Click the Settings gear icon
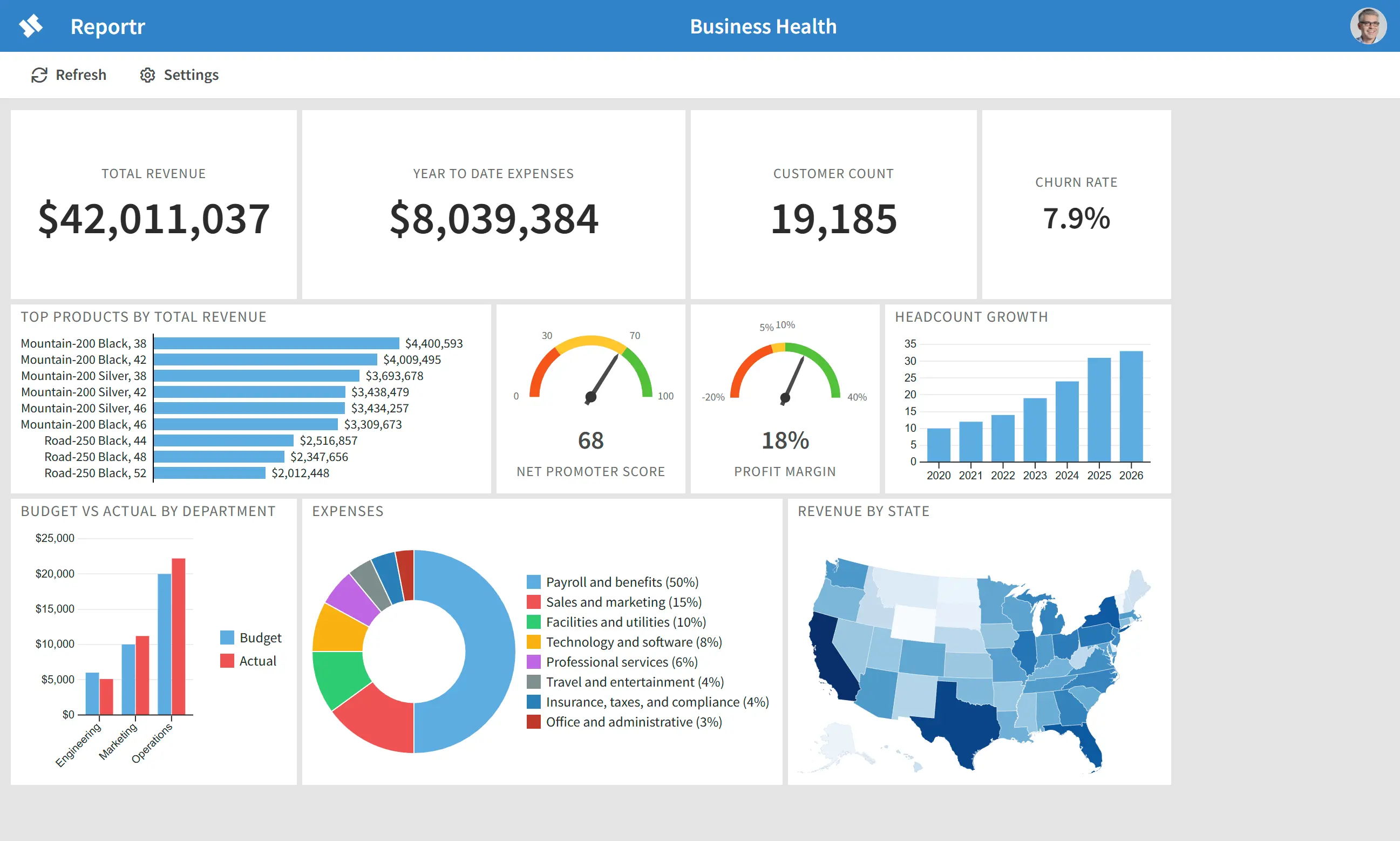This screenshot has width=1400, height=841. coord(147,75)
